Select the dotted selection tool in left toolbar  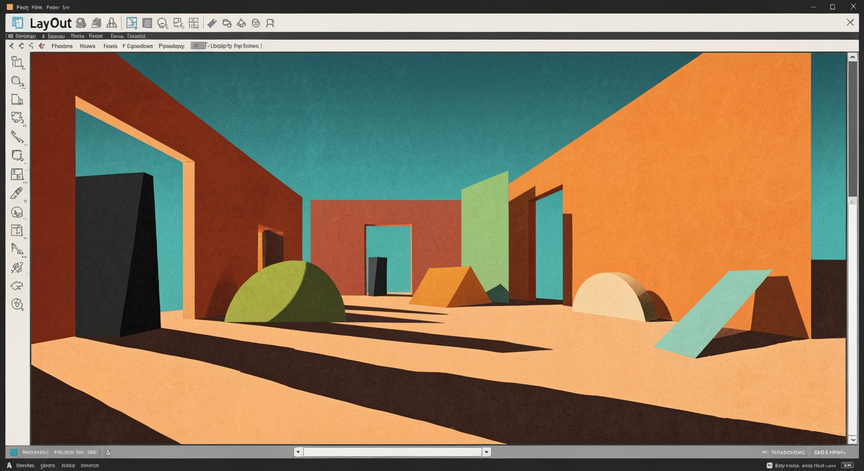coord(18,118)
